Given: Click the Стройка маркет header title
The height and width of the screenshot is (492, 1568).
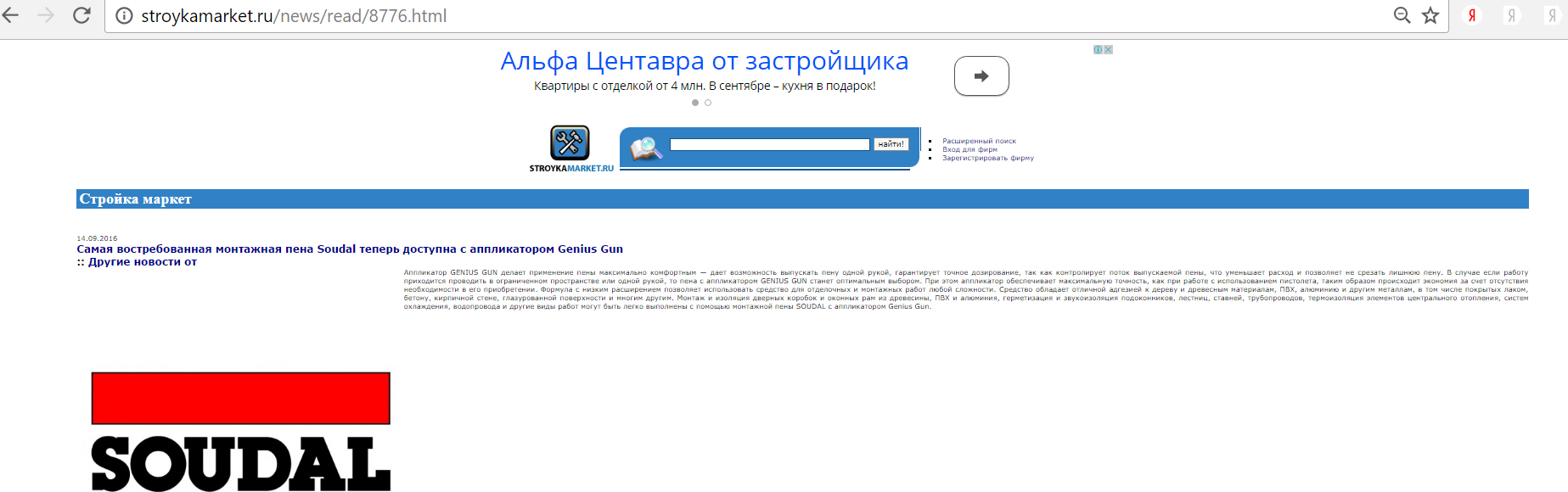Looking at the screenshot, I should point(136,199).
